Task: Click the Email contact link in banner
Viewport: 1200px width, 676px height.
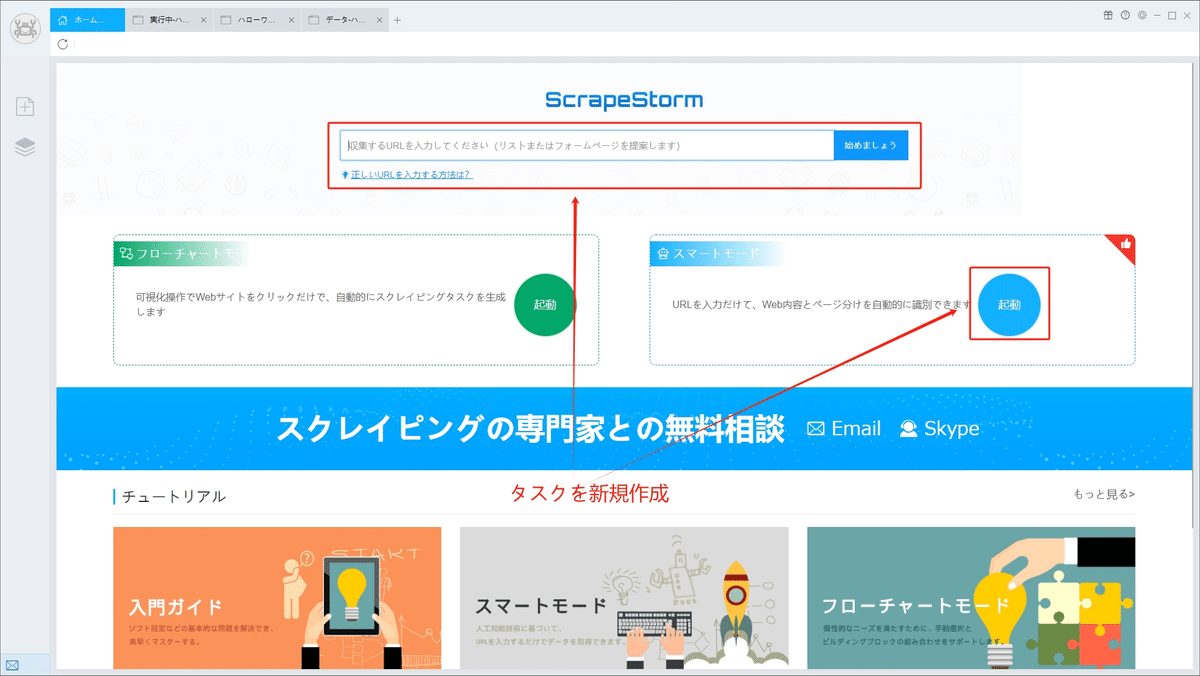Action: coord(844,428)
